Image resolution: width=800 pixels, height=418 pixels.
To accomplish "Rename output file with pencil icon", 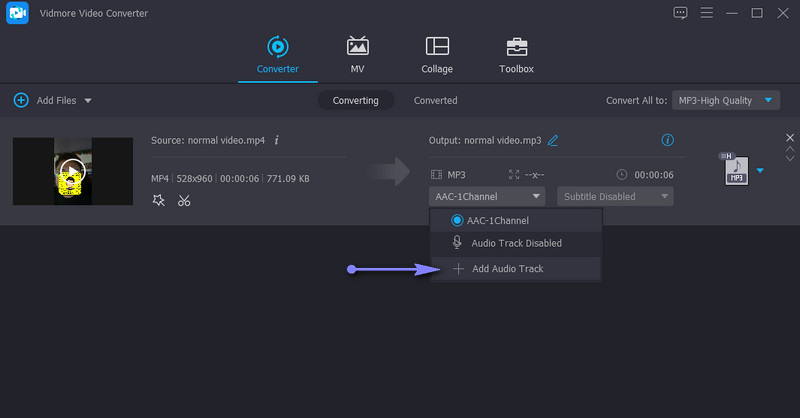I will point(553,141).
